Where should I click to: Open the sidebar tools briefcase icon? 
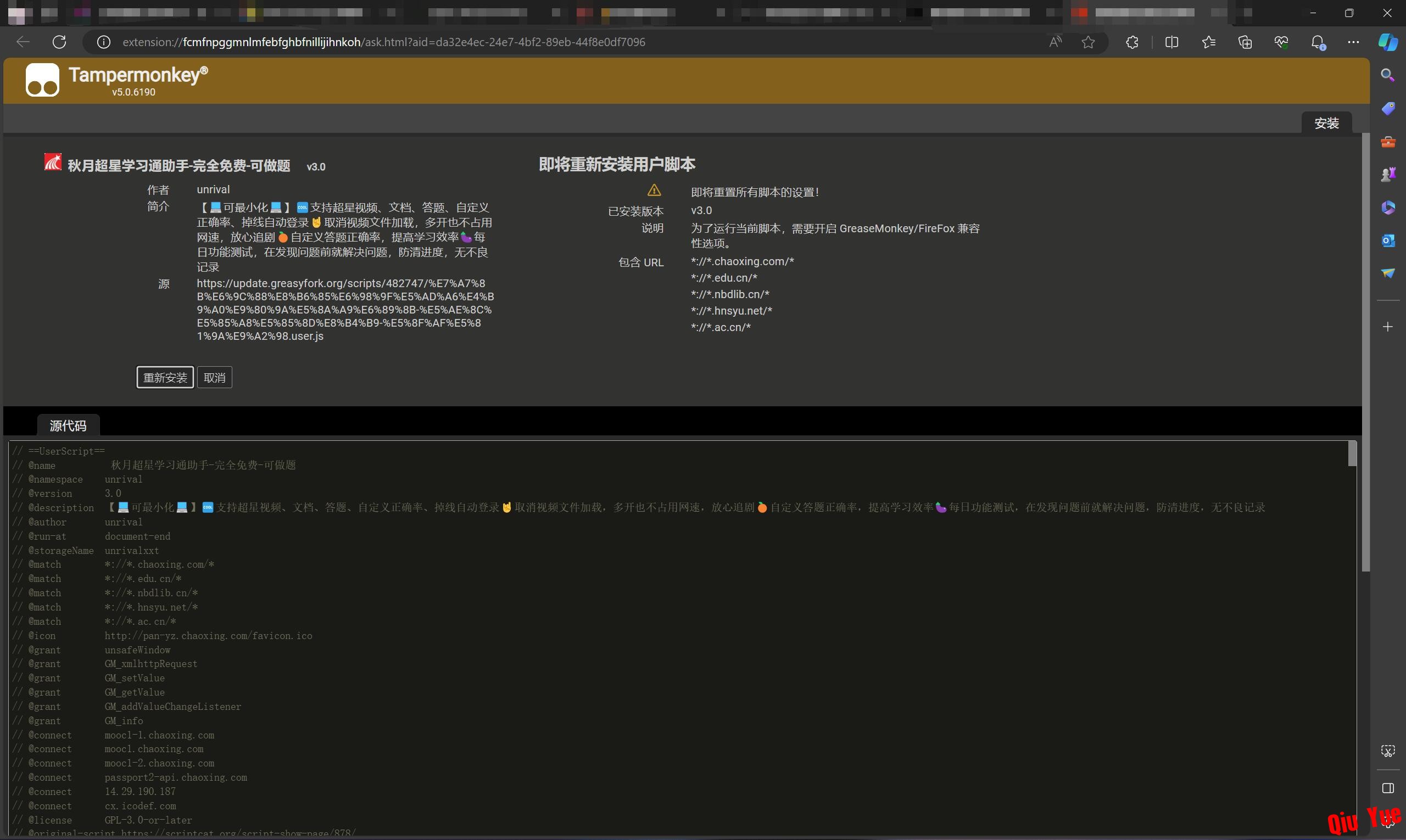pyautogui.click(x=1388, y=142)
